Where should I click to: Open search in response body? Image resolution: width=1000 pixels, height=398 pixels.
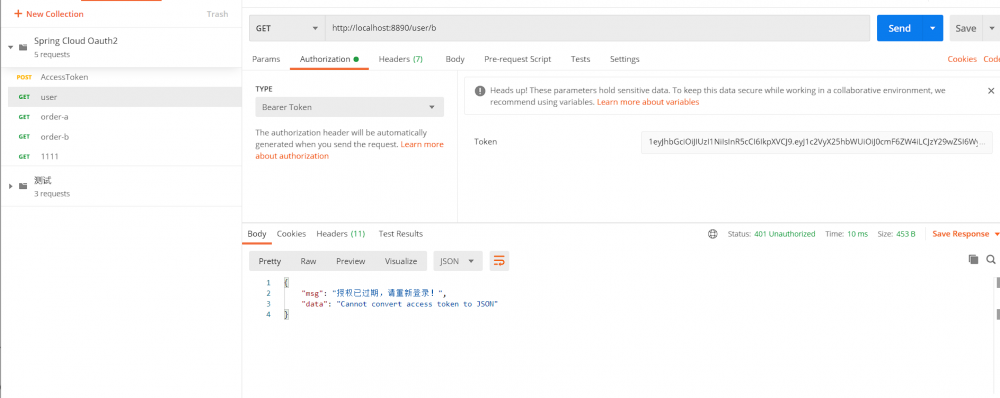(991, 259)
